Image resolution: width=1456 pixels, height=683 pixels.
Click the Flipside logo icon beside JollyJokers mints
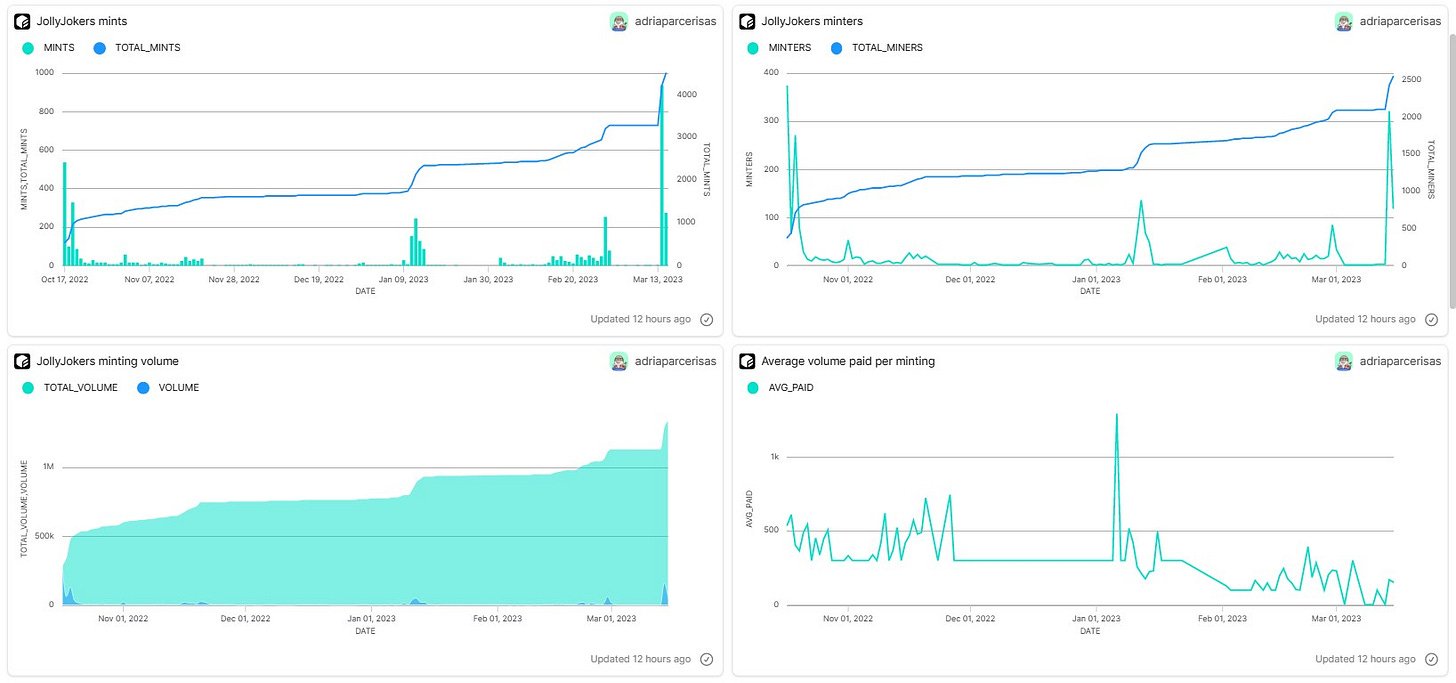tap(22, 21)
